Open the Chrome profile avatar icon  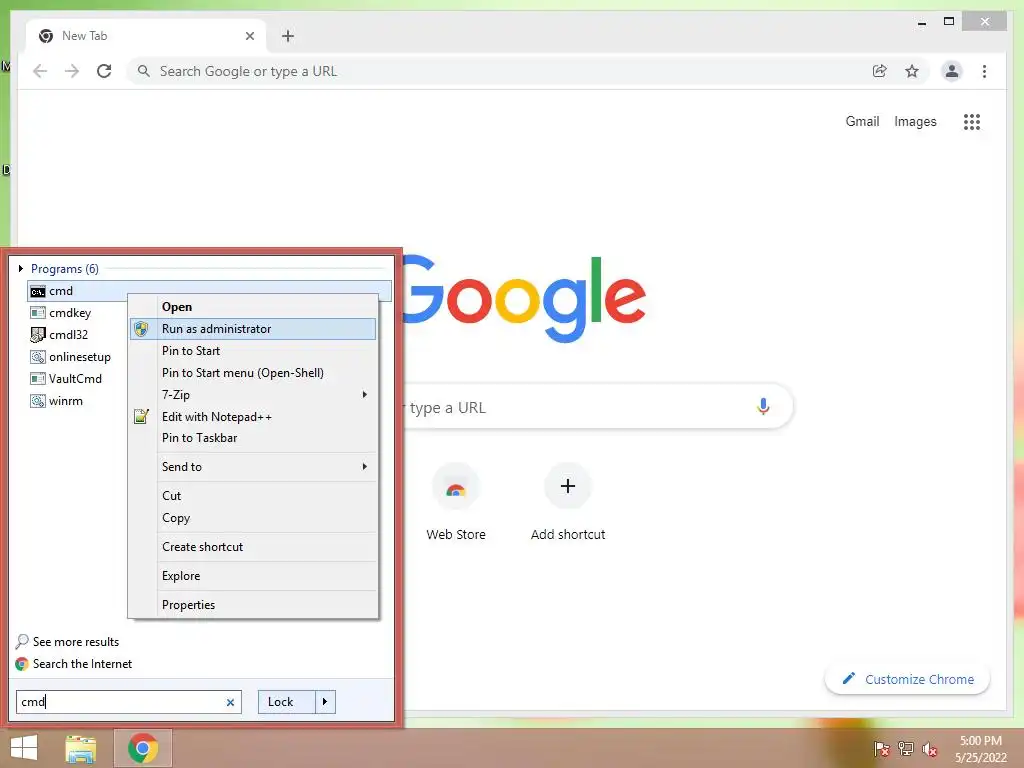[952, 71]
